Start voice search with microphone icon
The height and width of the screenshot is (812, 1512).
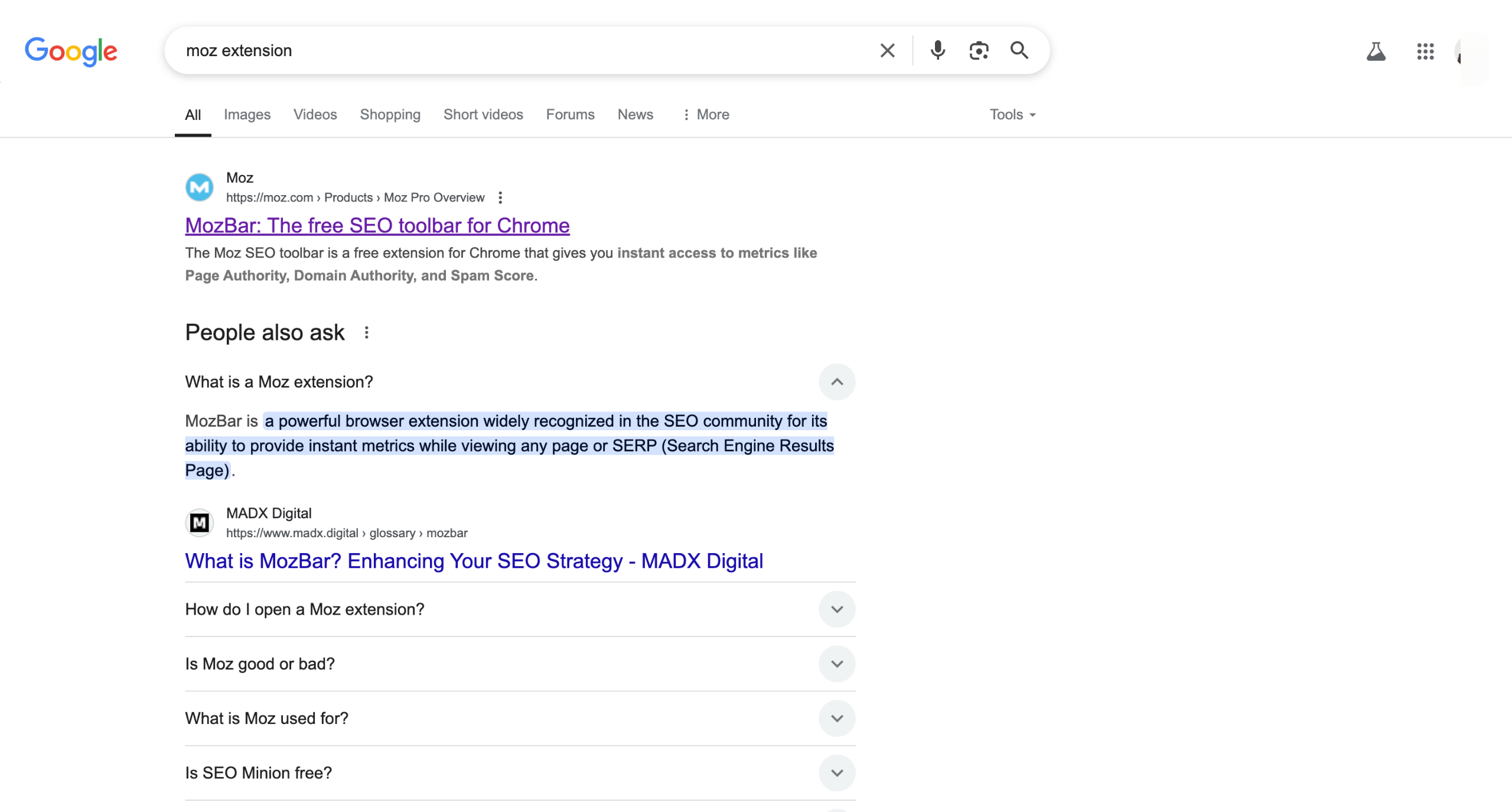937,51
